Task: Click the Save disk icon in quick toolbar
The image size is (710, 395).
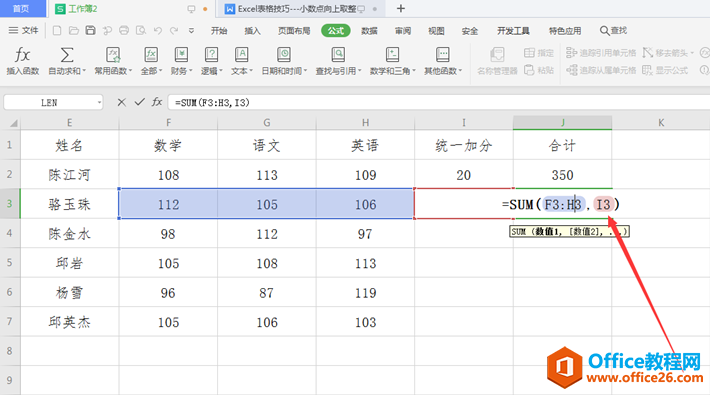Action: (x=91, y=30)
